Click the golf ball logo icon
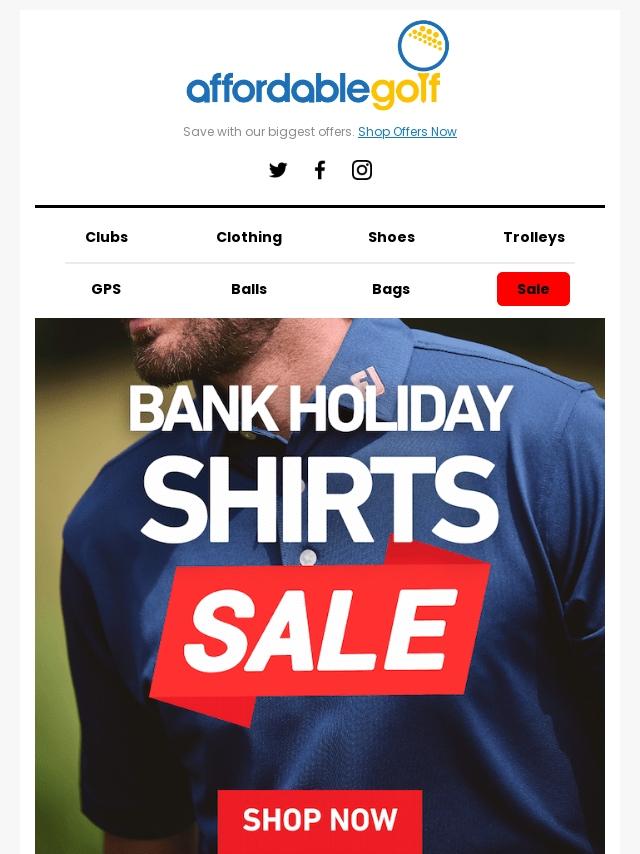The image size is (640, 854). pyautogui.click(x=423, y=46)
